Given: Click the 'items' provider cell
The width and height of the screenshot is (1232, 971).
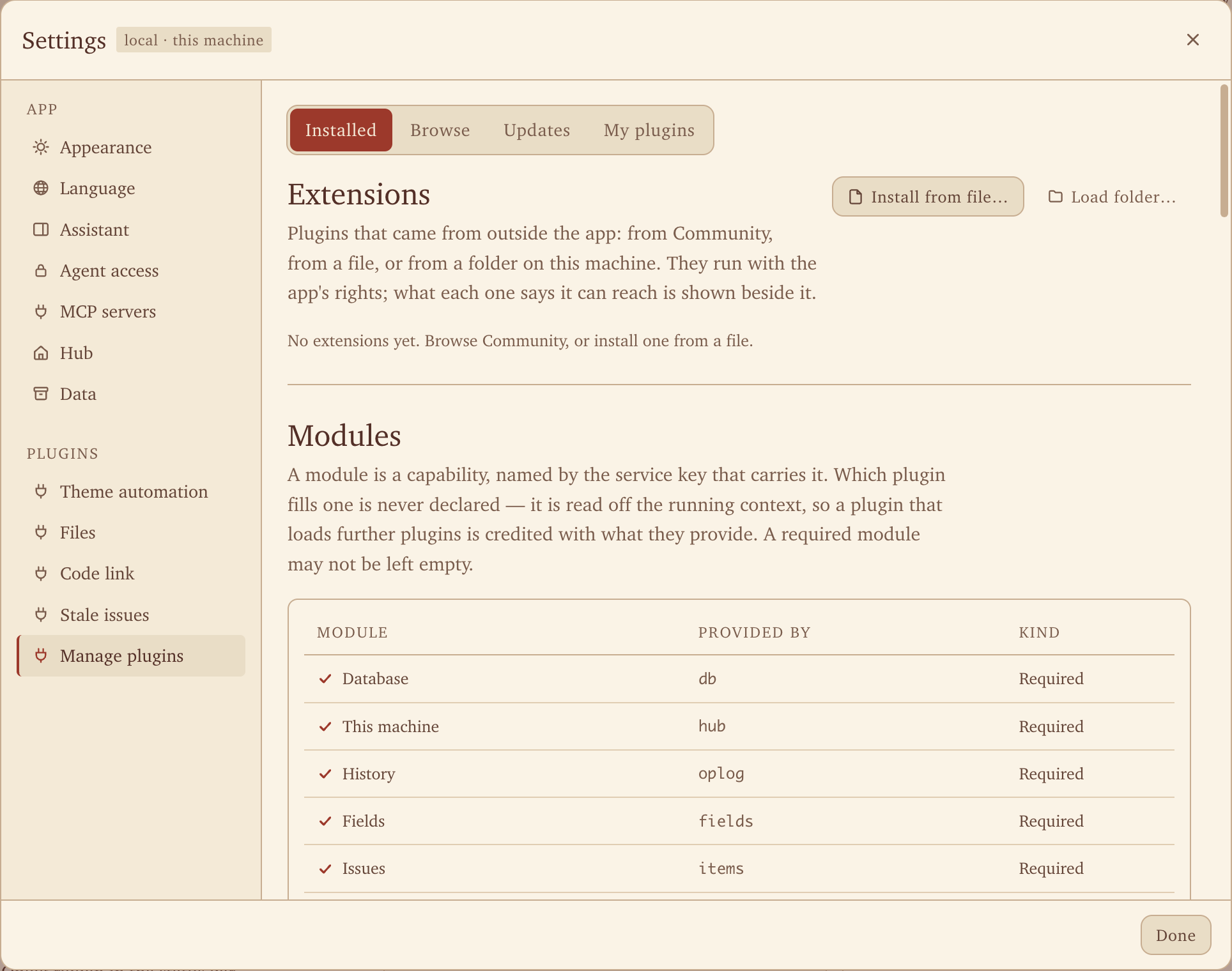Looking at the screenshot, I should pos(721,868).
